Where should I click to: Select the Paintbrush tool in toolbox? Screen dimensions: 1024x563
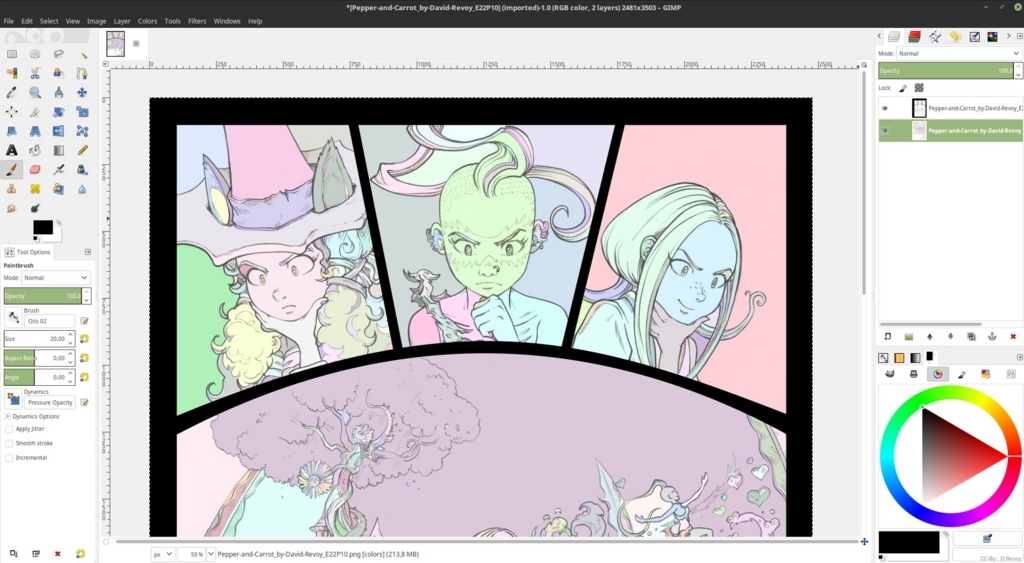(x=12, y=170)
